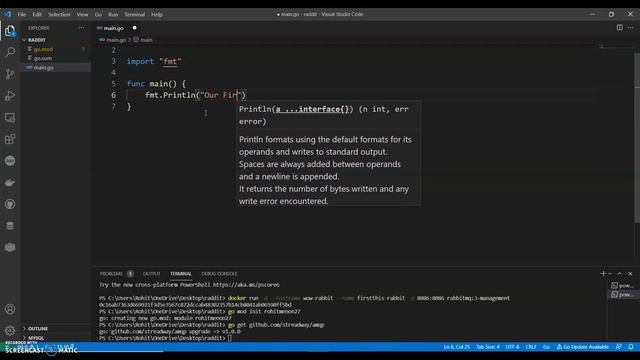
Task: Click Go language mode in status bar
Action: (546, 347)
